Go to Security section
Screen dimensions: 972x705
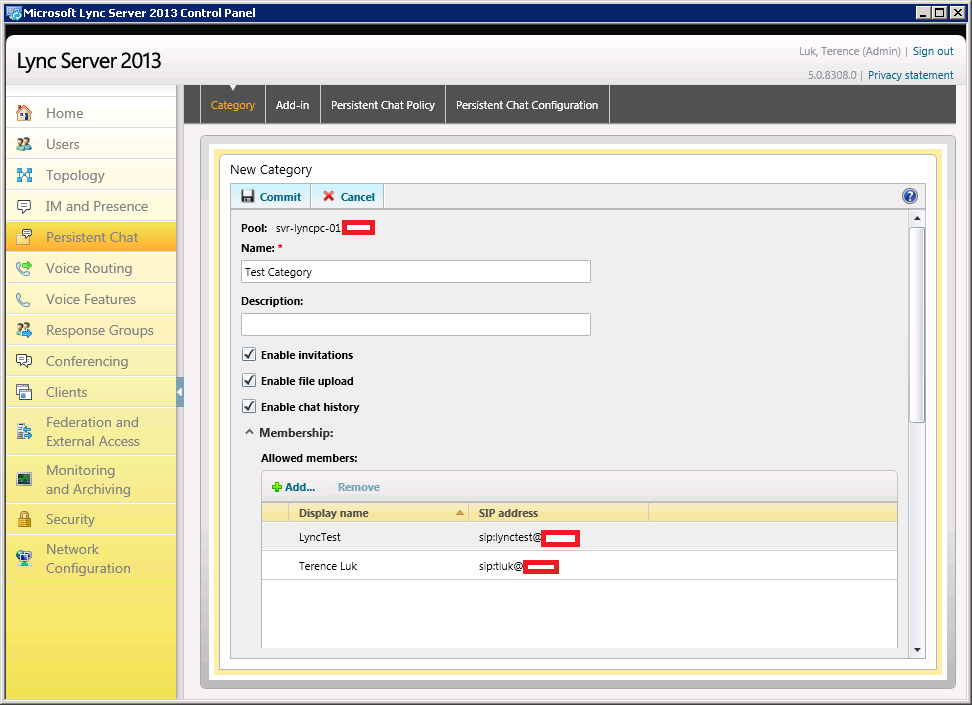click(x=91, y=519)
